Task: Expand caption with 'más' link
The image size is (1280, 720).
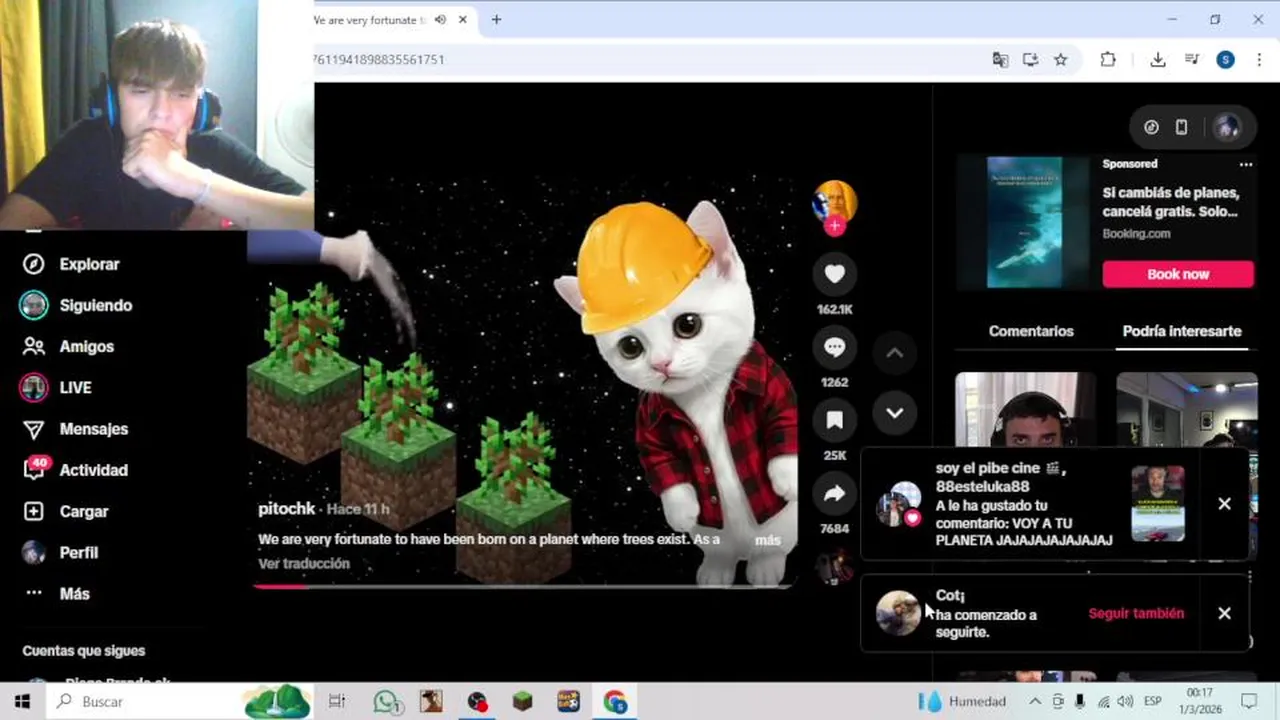Action: tap(767, 540)
